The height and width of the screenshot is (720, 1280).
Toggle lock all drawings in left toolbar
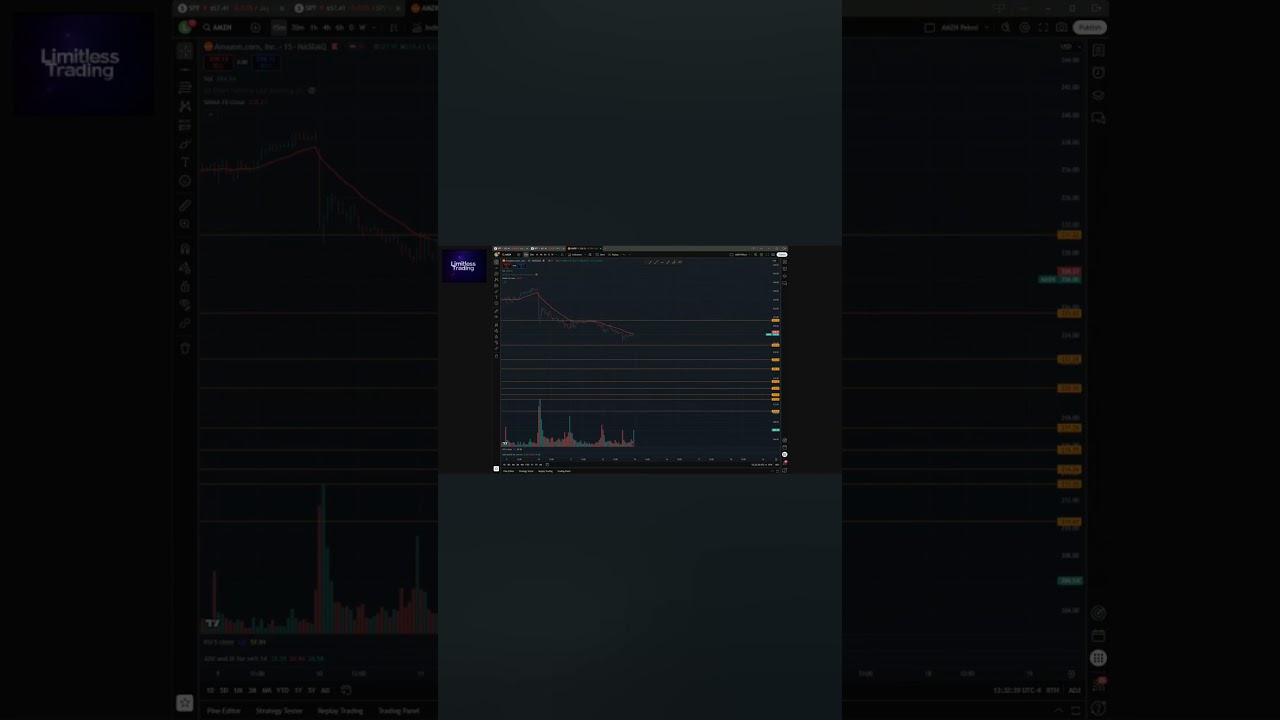(185, 286)
